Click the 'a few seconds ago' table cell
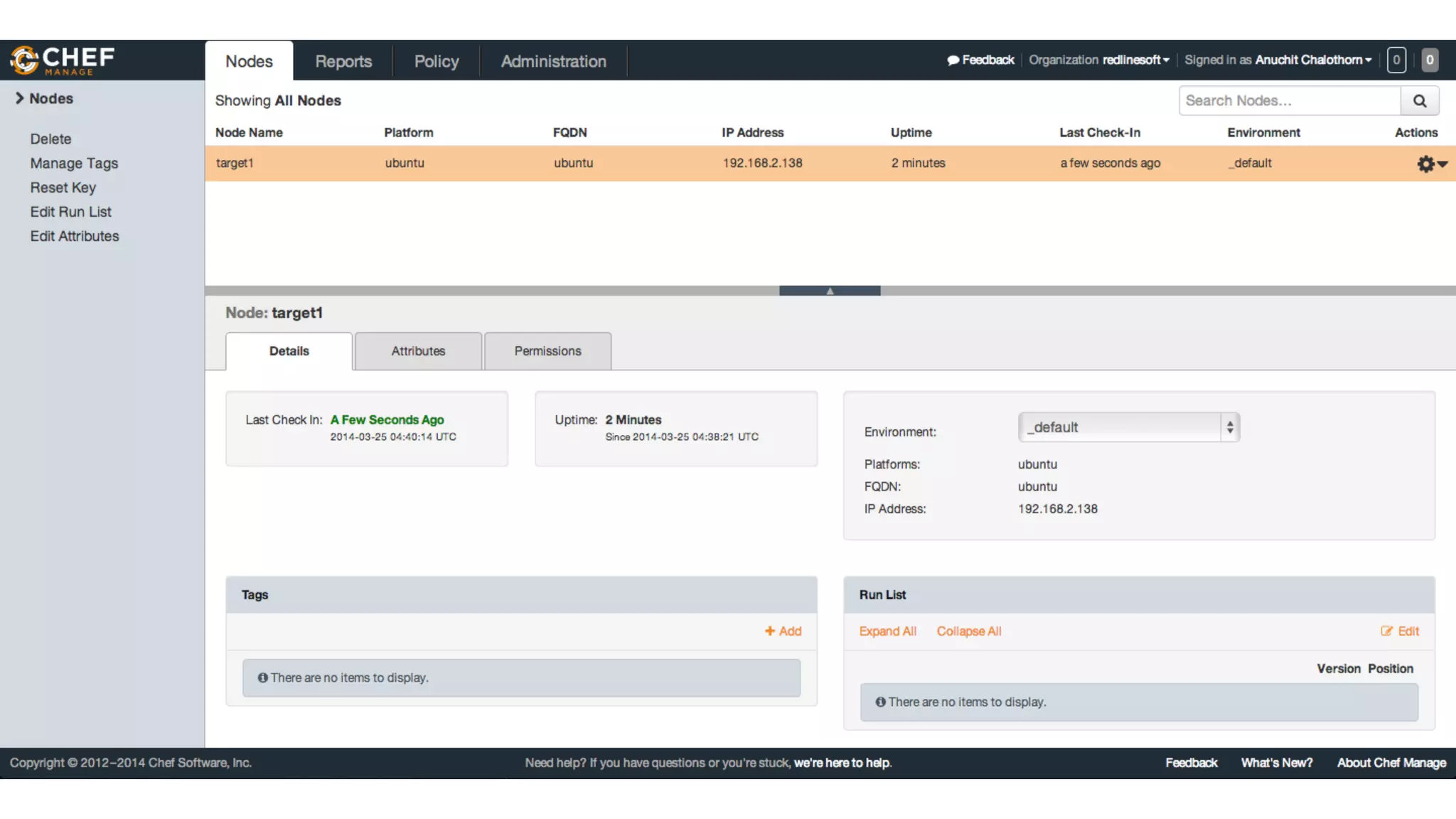Image resolution: width=1456 pixels, height=819 pixels. coord(1110,163)
